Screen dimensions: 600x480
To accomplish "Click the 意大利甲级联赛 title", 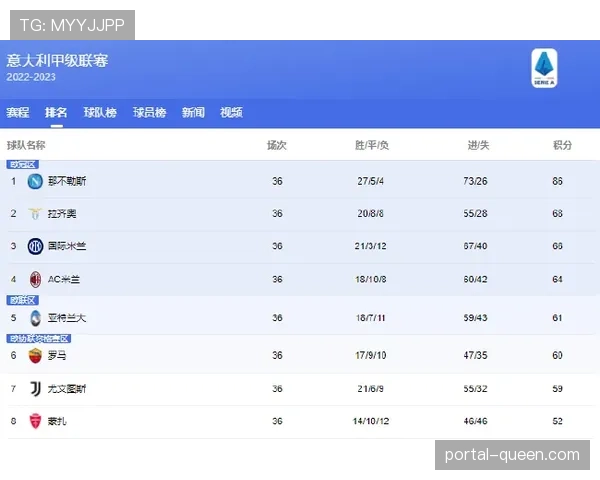I will pyautogui.click(x=57, y=60).
